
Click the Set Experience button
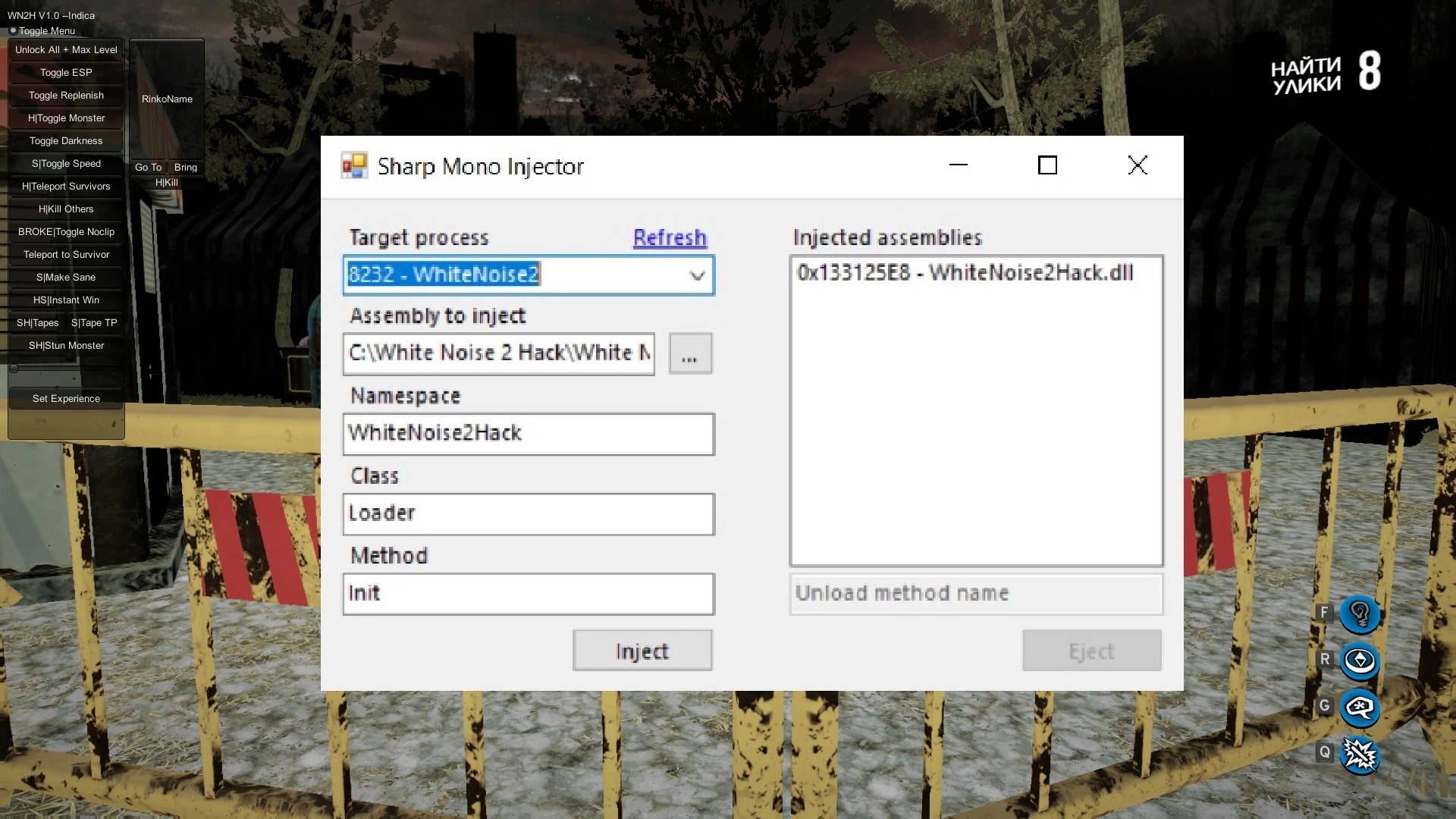(x=65, y=398)
